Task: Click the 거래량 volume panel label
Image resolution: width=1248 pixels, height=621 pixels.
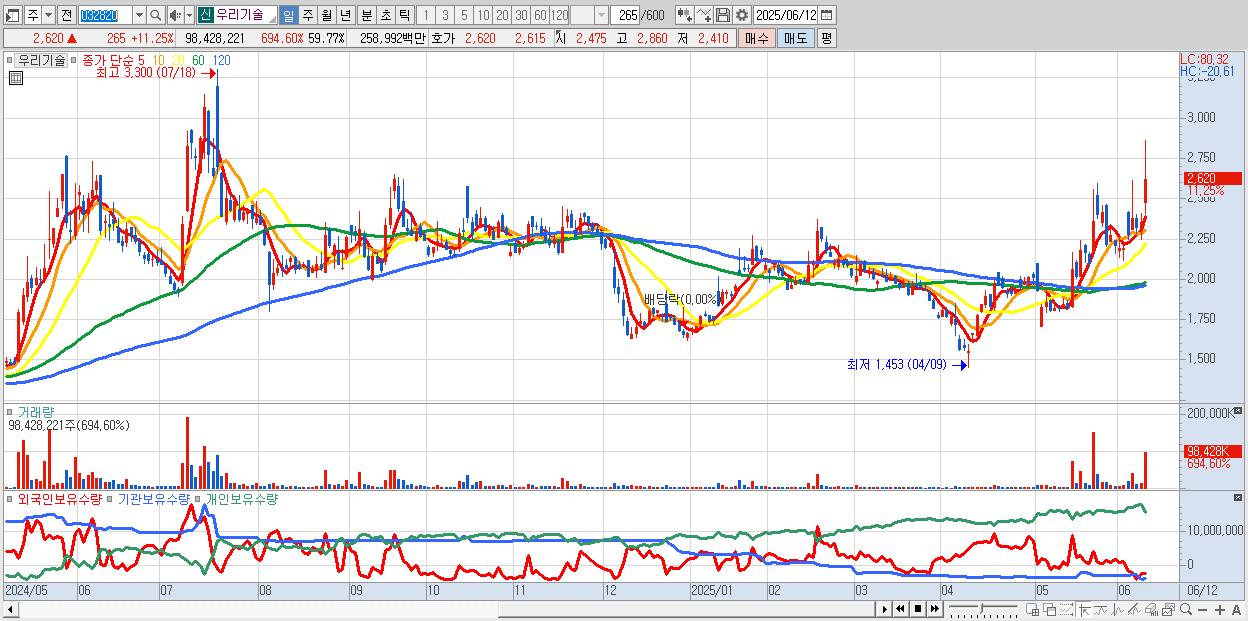Action: 36,411
